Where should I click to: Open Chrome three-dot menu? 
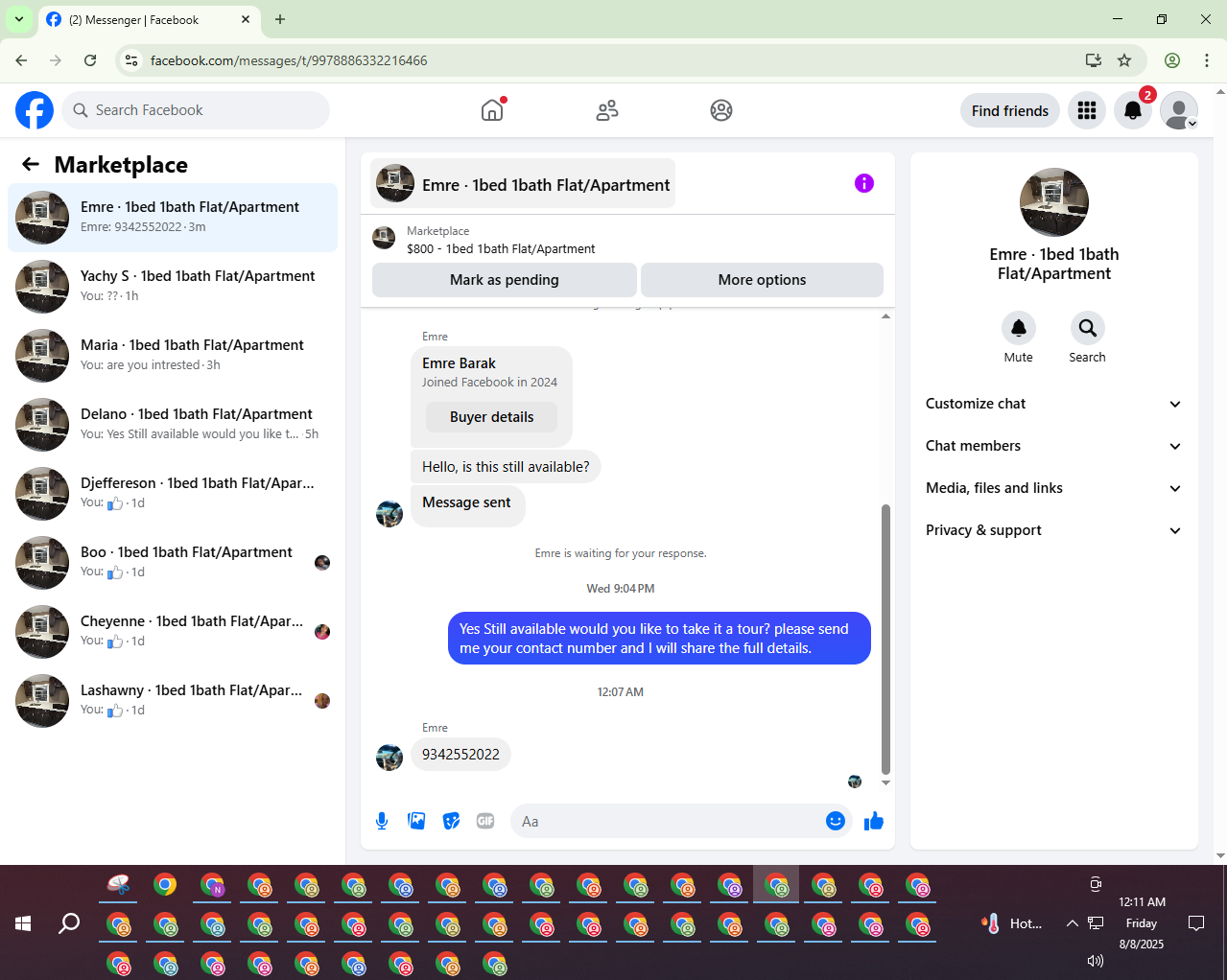pyautogui.click(x=1207, y=60)
